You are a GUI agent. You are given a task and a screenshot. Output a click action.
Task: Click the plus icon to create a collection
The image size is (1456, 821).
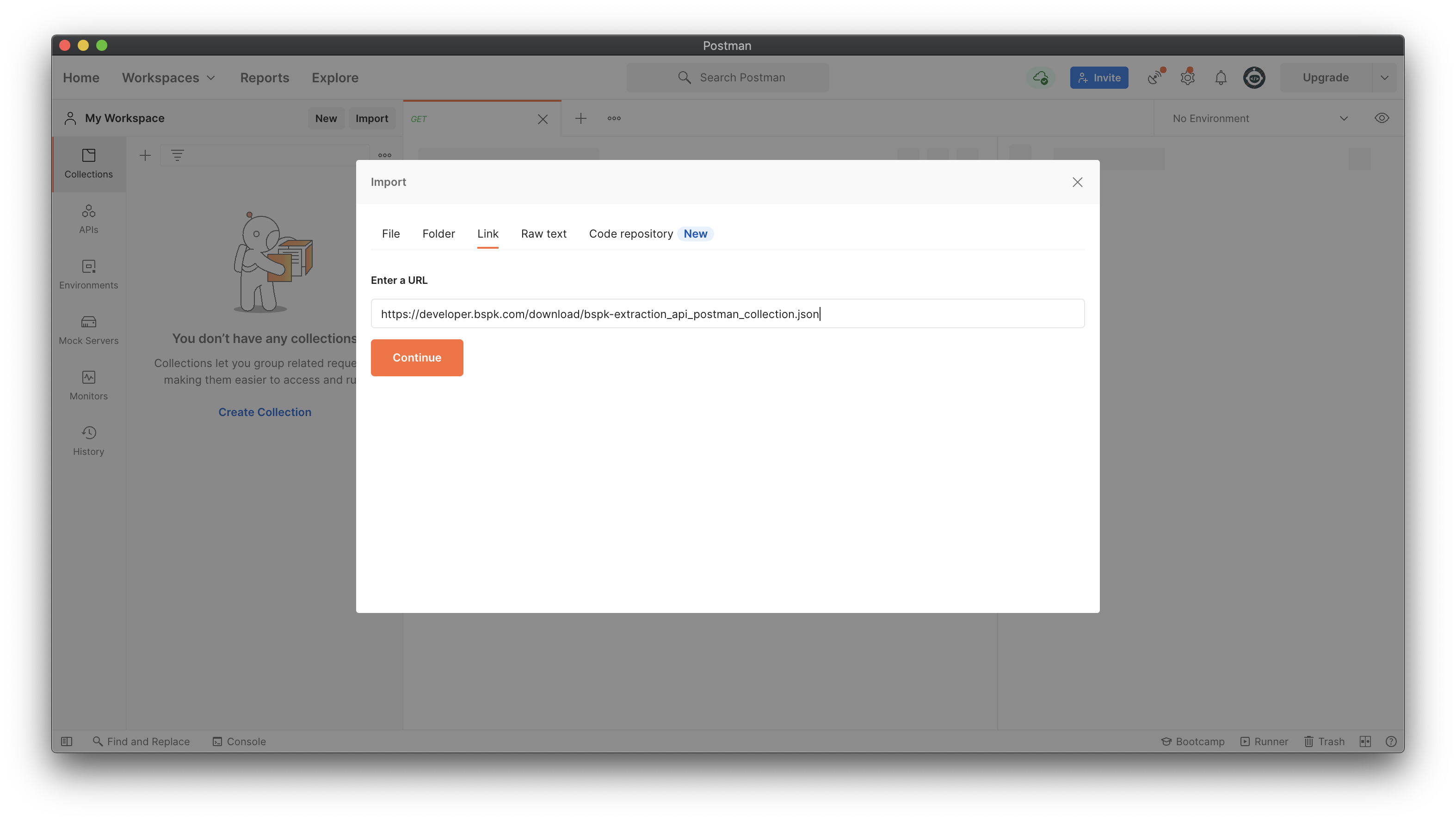point(145,155)
